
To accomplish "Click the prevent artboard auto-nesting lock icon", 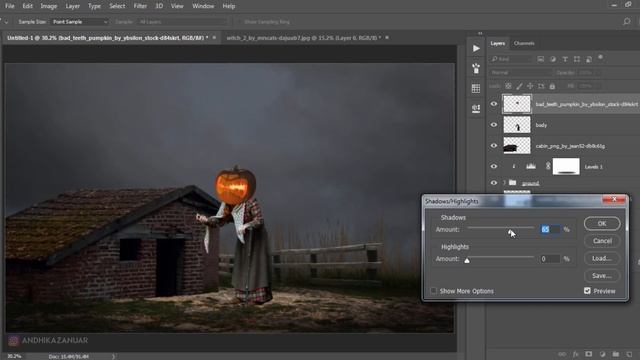I will click(x=541, y=86).
